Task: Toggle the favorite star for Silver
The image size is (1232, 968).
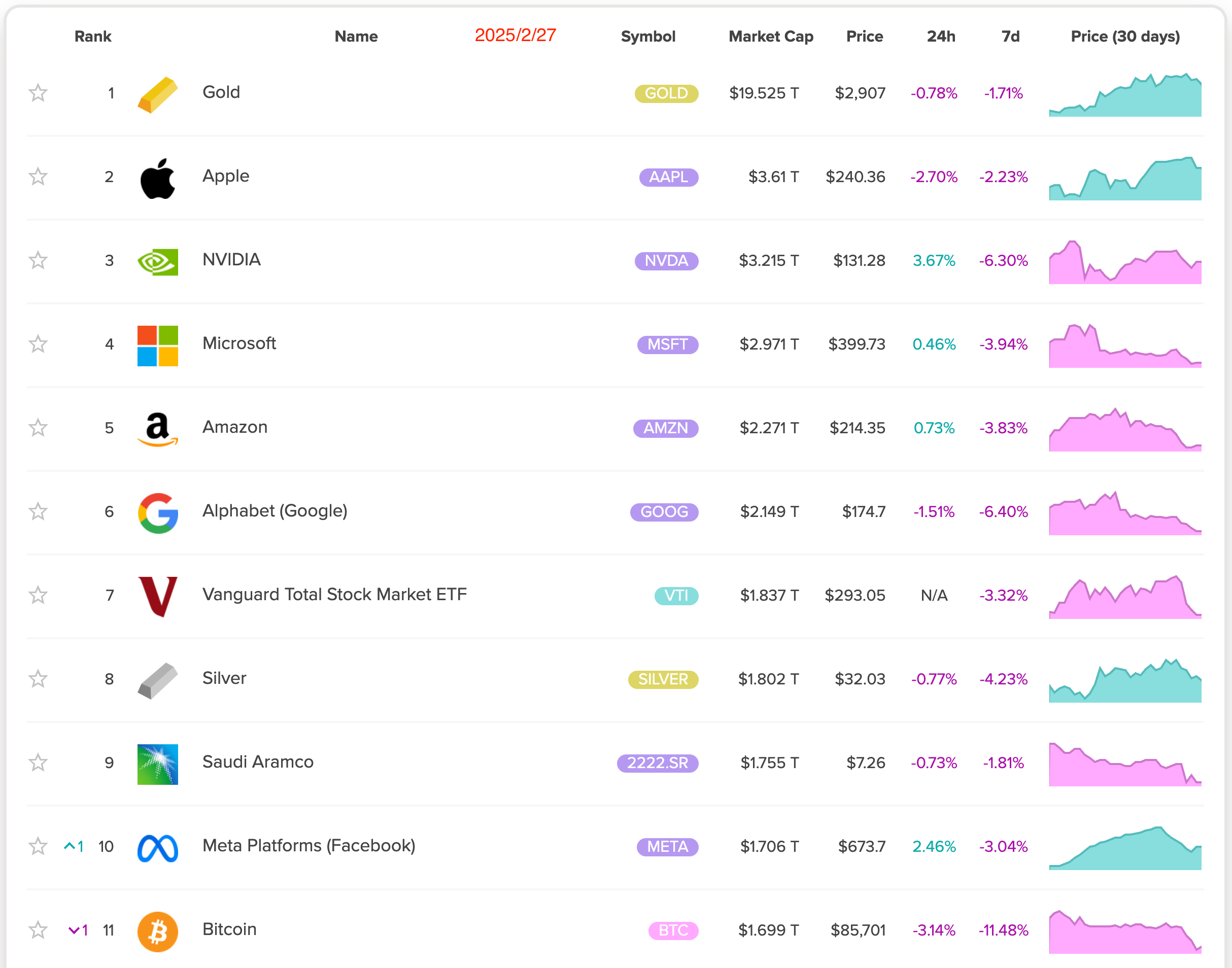Action: pos(38,679)
